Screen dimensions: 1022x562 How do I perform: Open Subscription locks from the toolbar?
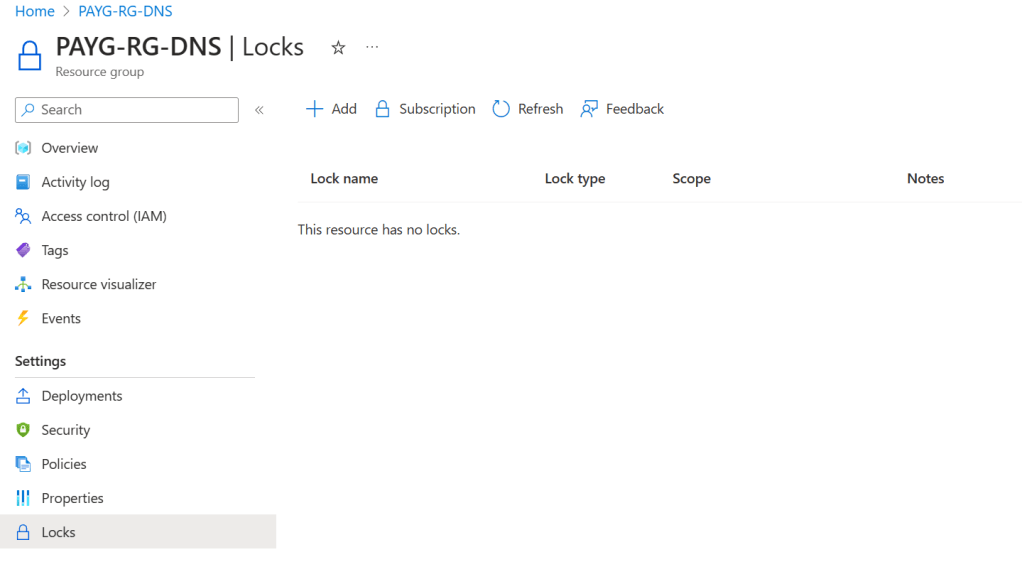(425, 109)
